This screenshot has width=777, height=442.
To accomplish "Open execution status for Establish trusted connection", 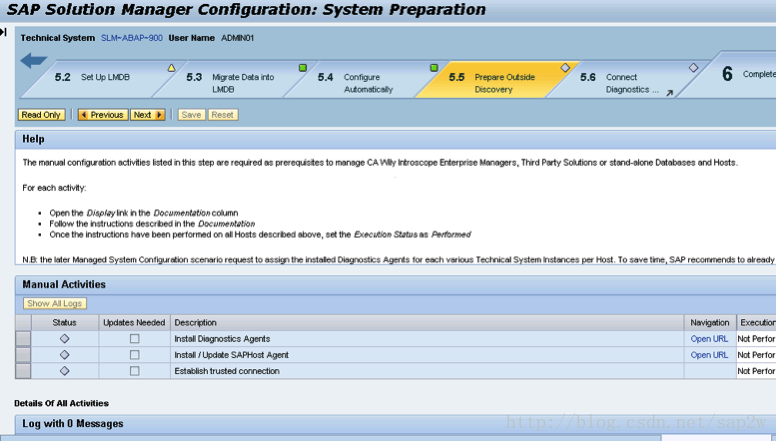I will coord(757,371).
